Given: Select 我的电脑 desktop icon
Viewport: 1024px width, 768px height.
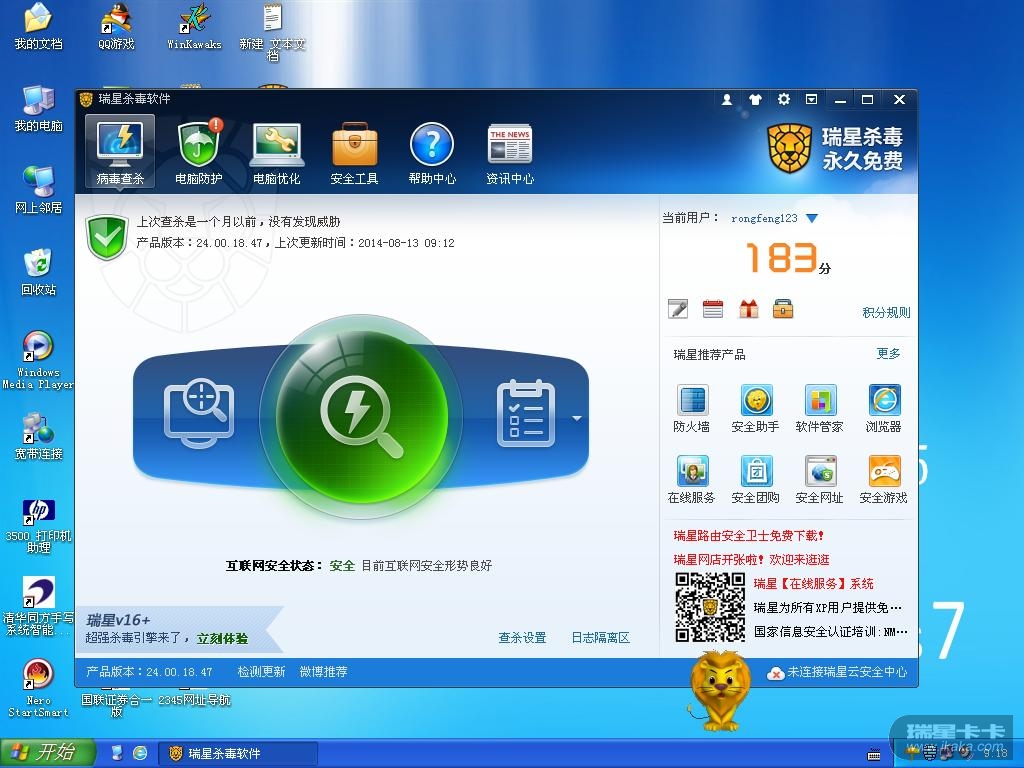Looking at the screenshot, I should pos(39,108).
